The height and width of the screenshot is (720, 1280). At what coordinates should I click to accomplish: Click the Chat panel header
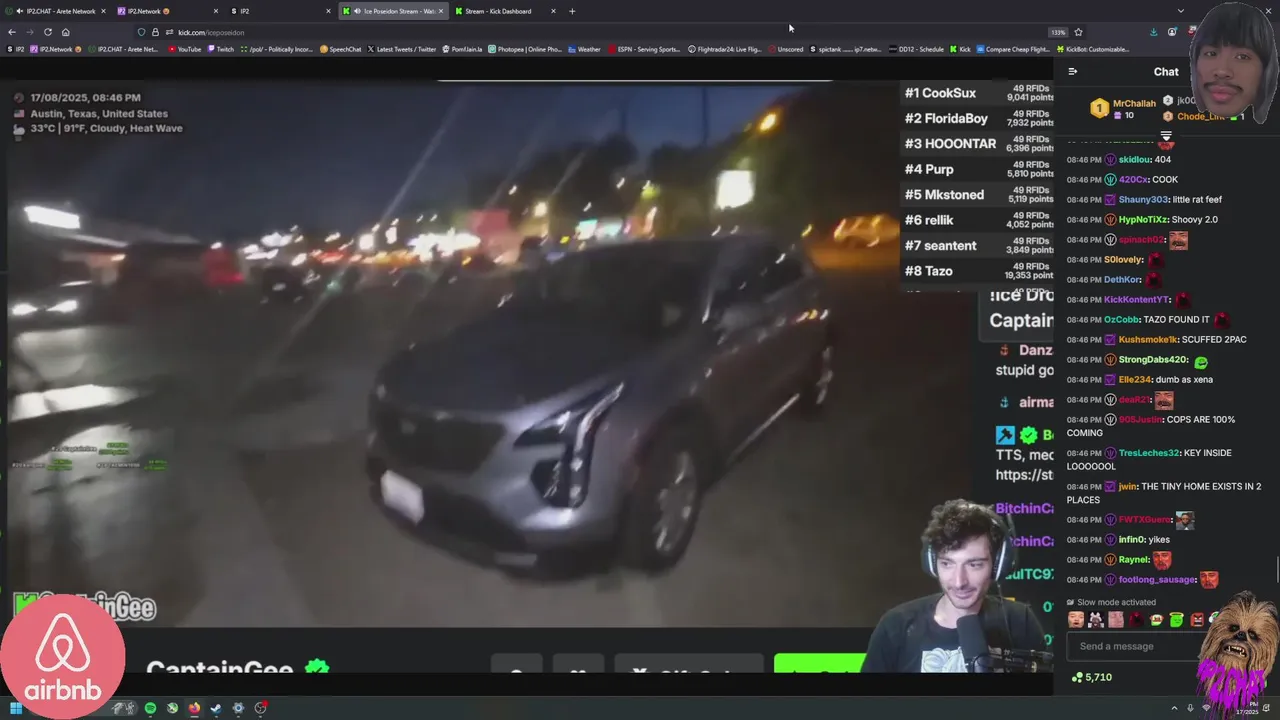(x=1166, y=71)
